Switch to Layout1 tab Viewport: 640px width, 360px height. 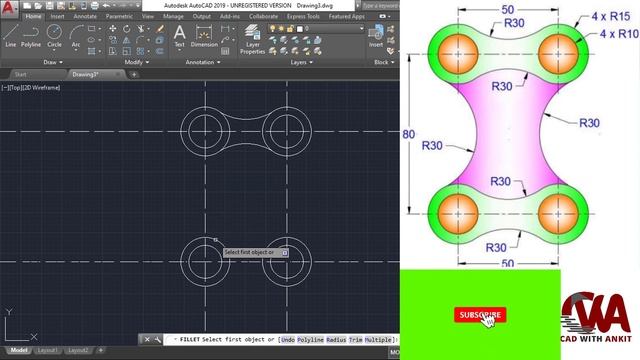tap(47, 350)
